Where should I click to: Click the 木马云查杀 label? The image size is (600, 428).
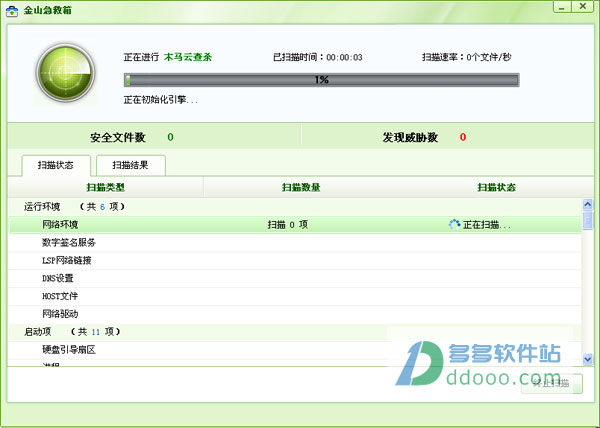click(x=188, y=57)
